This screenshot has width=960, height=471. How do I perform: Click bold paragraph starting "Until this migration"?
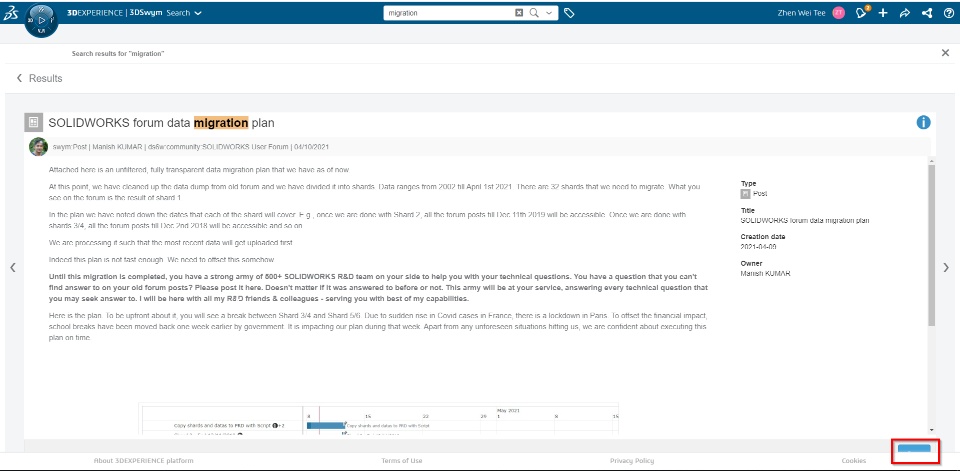click(378, 288)
